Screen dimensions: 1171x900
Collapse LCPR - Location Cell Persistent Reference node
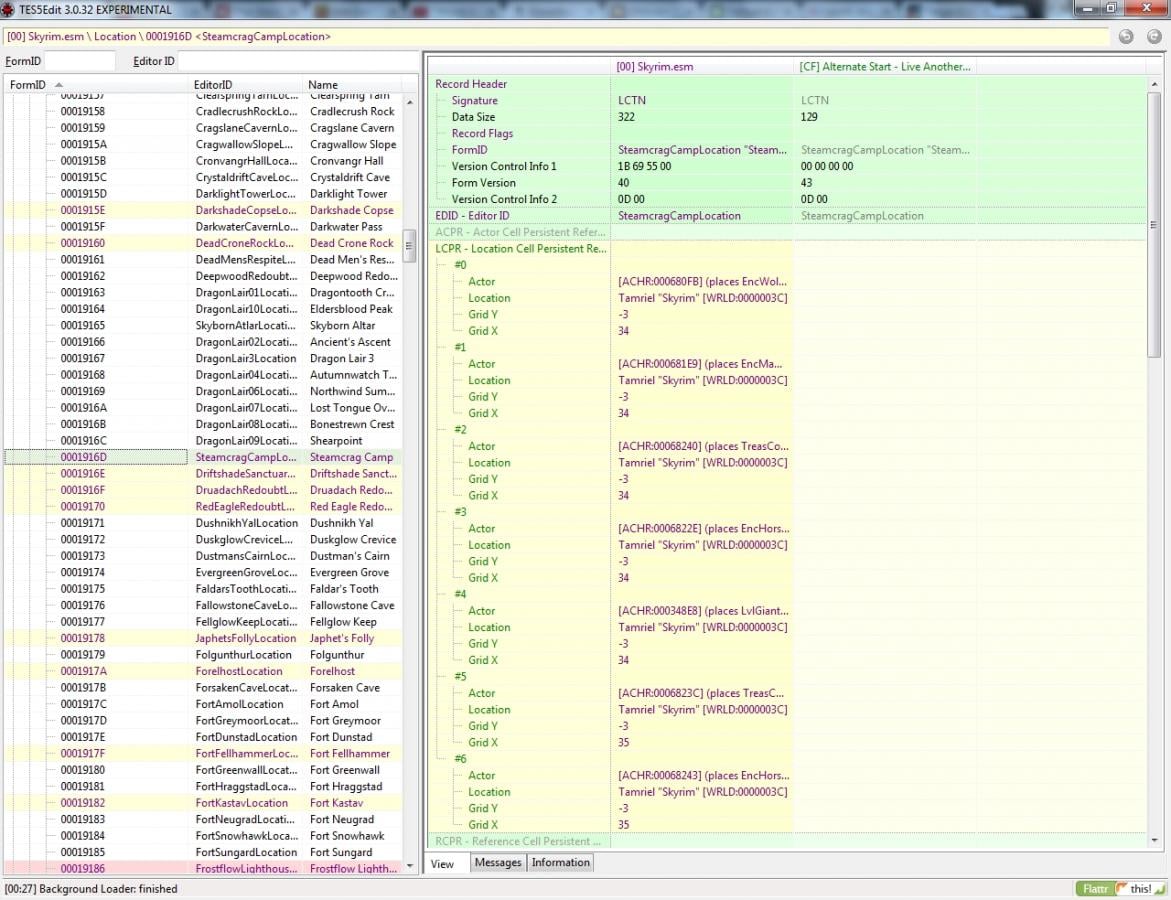521,249
